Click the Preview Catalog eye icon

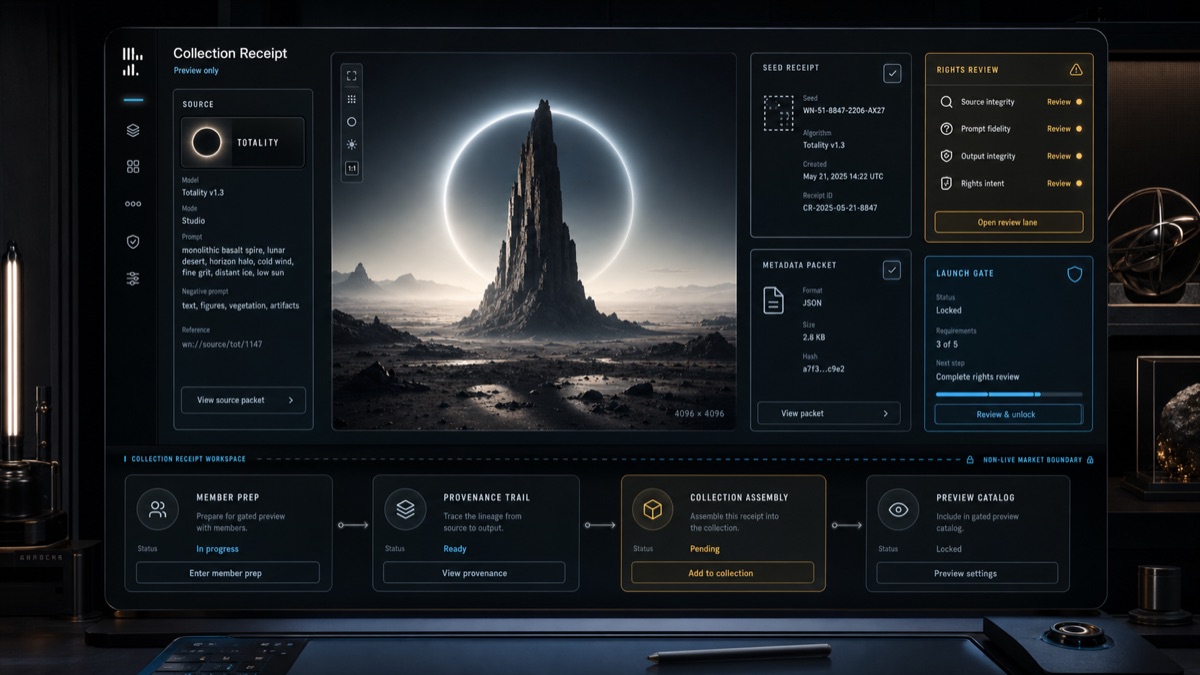pos(898,509)
